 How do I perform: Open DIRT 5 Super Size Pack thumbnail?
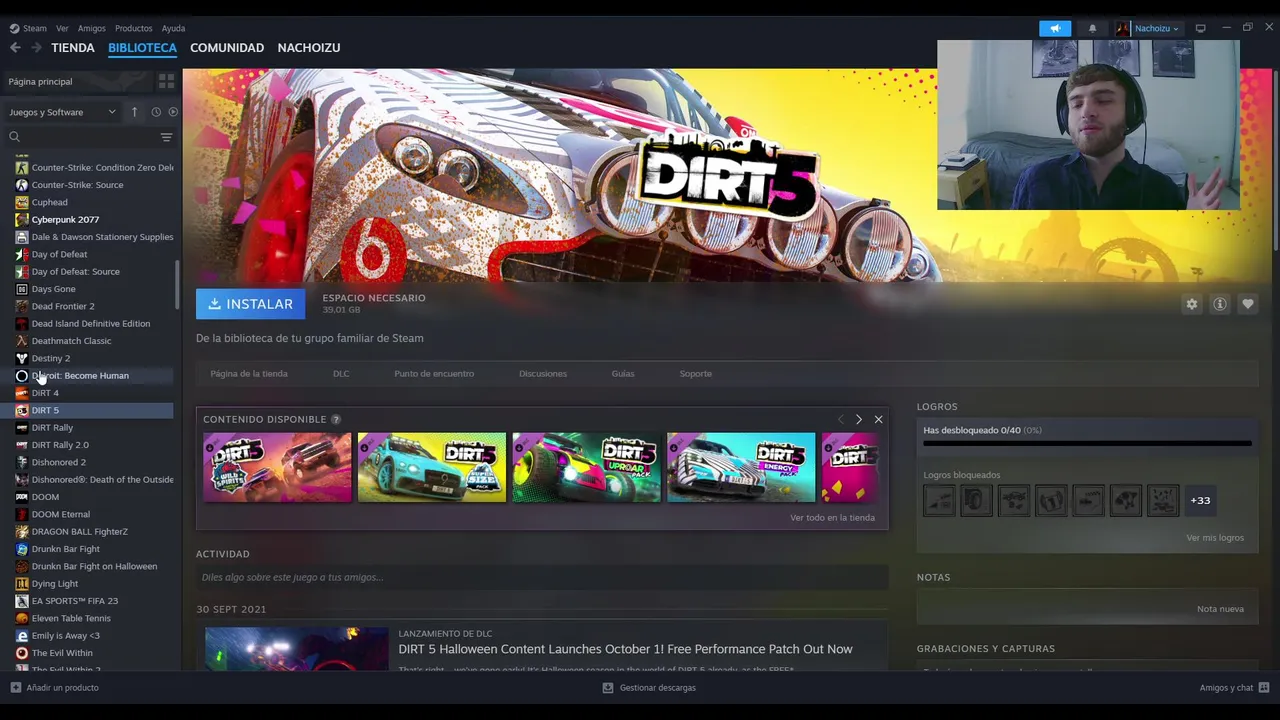[x=432, y=467]
